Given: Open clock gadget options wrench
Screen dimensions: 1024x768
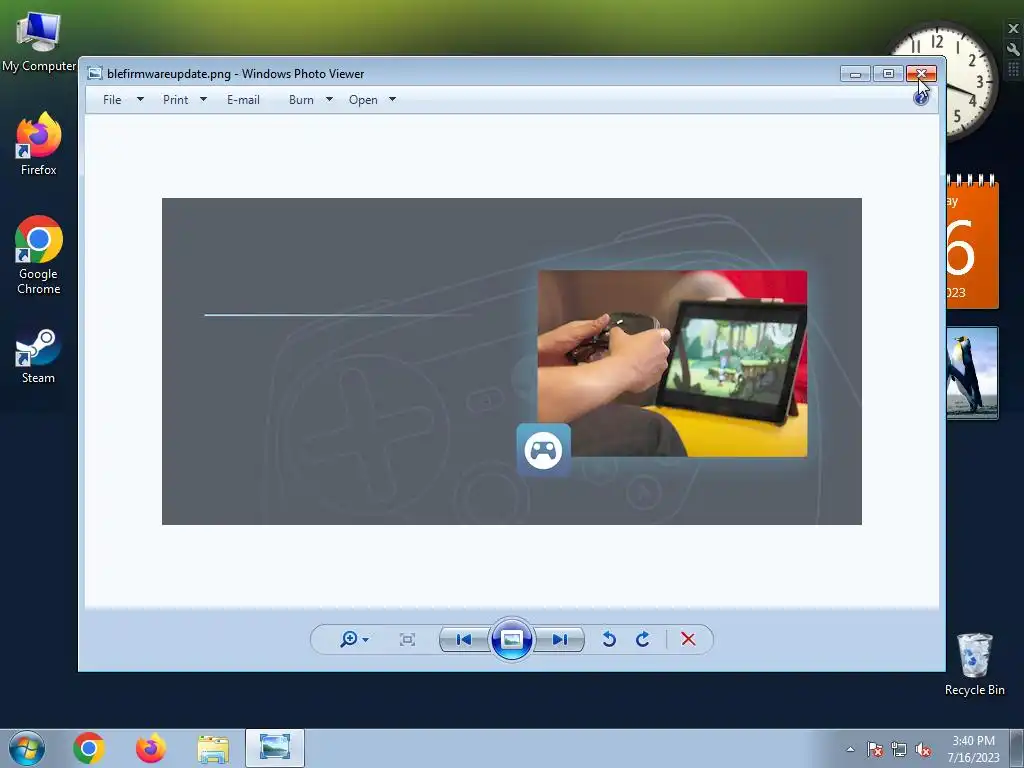Looking at the screenshot, I should click(x=1014, y=49).
